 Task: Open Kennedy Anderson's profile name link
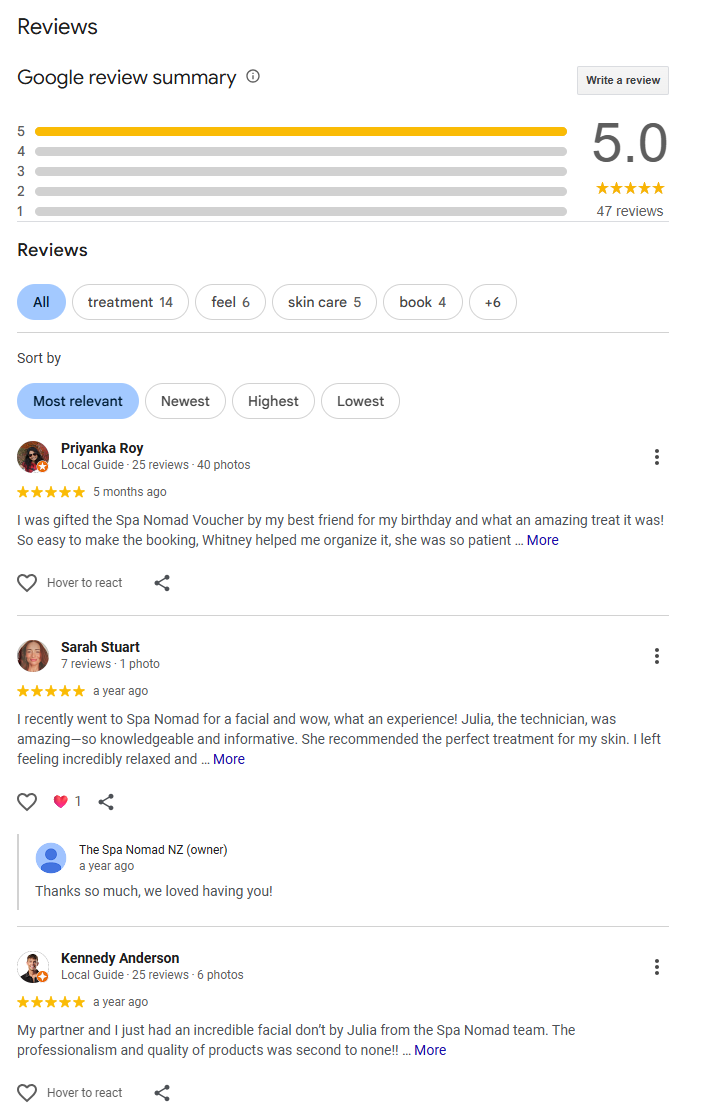pyautogui.click(x=120, y=958)
